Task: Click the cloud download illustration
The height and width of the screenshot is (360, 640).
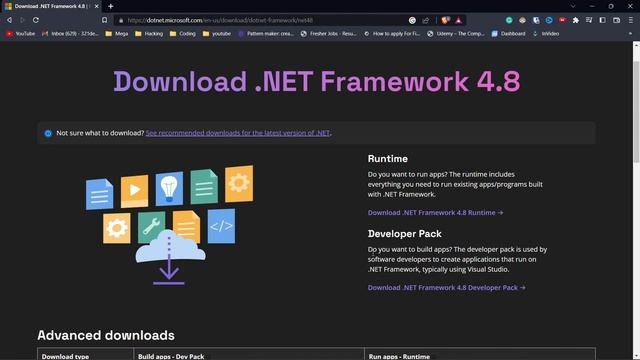Action: click(x=169, y=224)
